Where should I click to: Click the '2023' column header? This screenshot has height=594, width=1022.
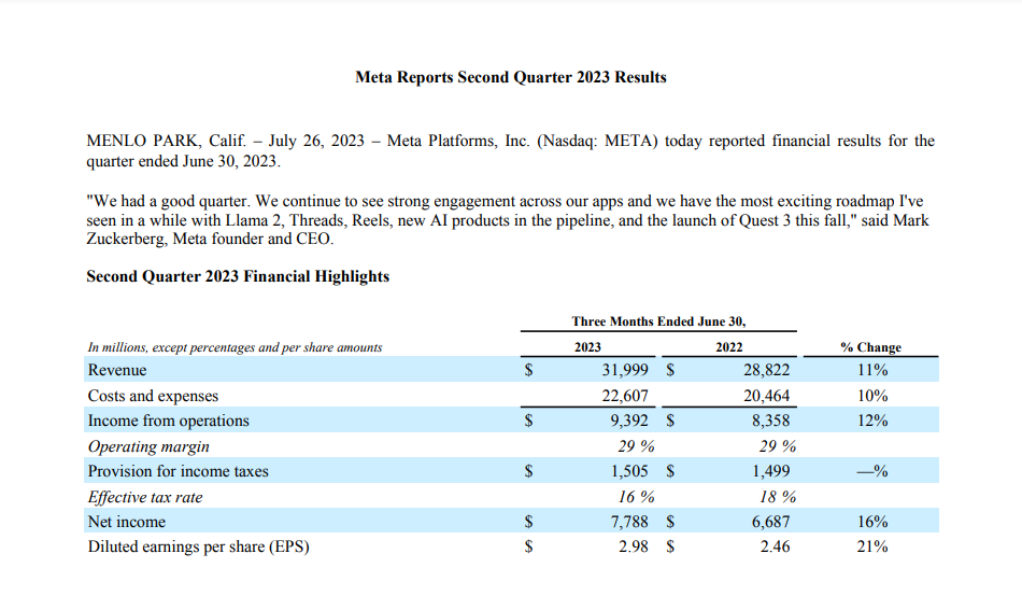587,348
